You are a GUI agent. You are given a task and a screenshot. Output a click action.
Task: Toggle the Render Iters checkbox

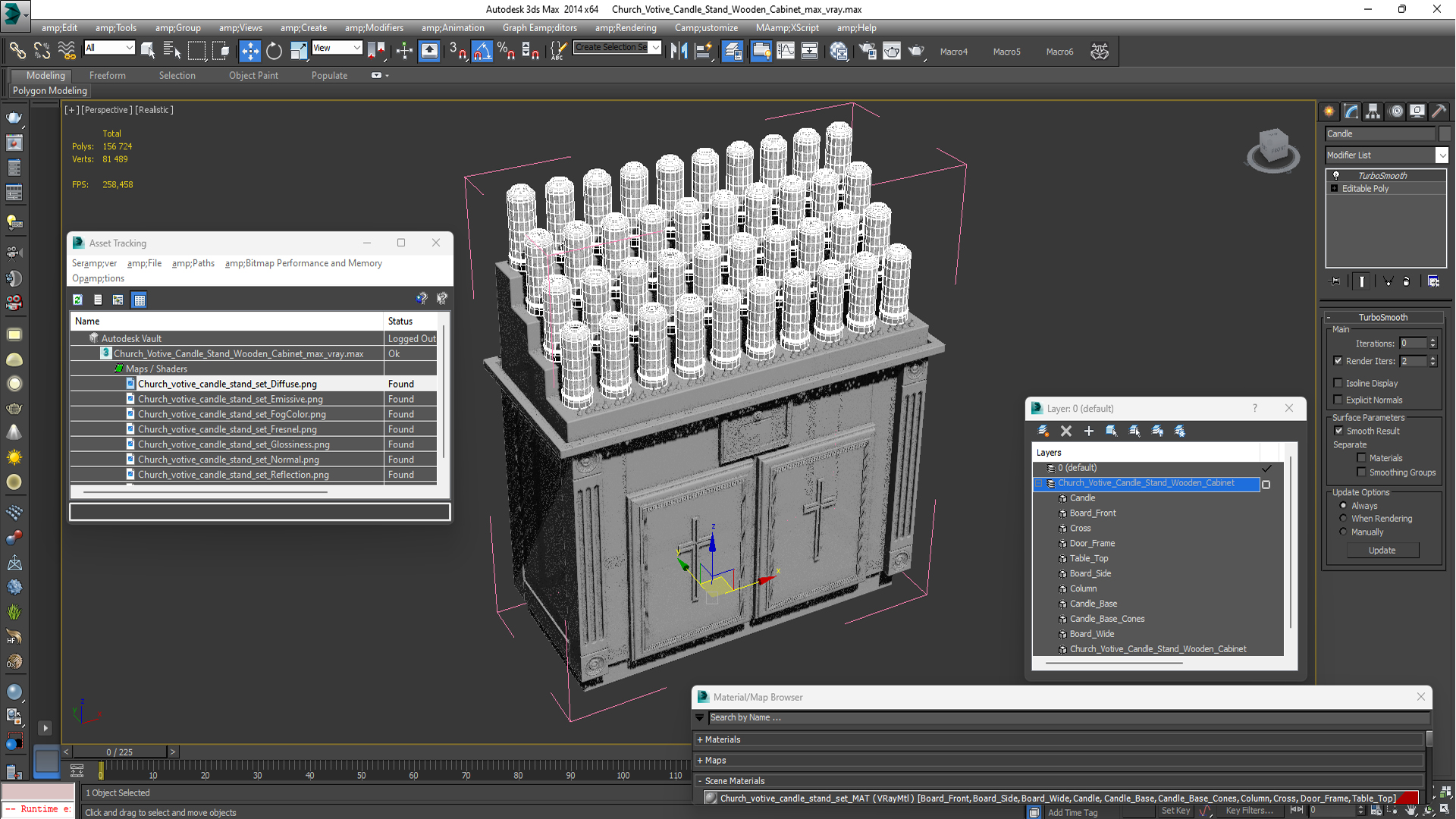coord(1338,361)
